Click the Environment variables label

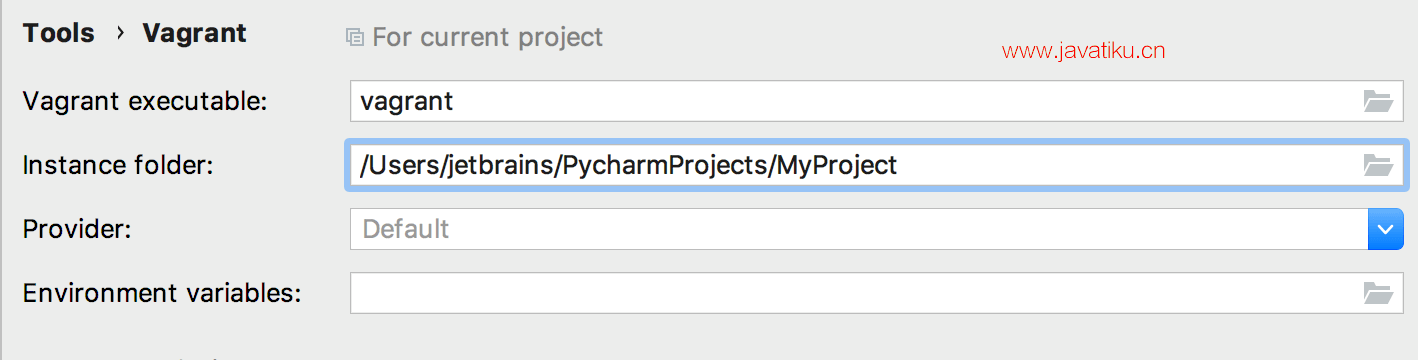tap(162, 293)
